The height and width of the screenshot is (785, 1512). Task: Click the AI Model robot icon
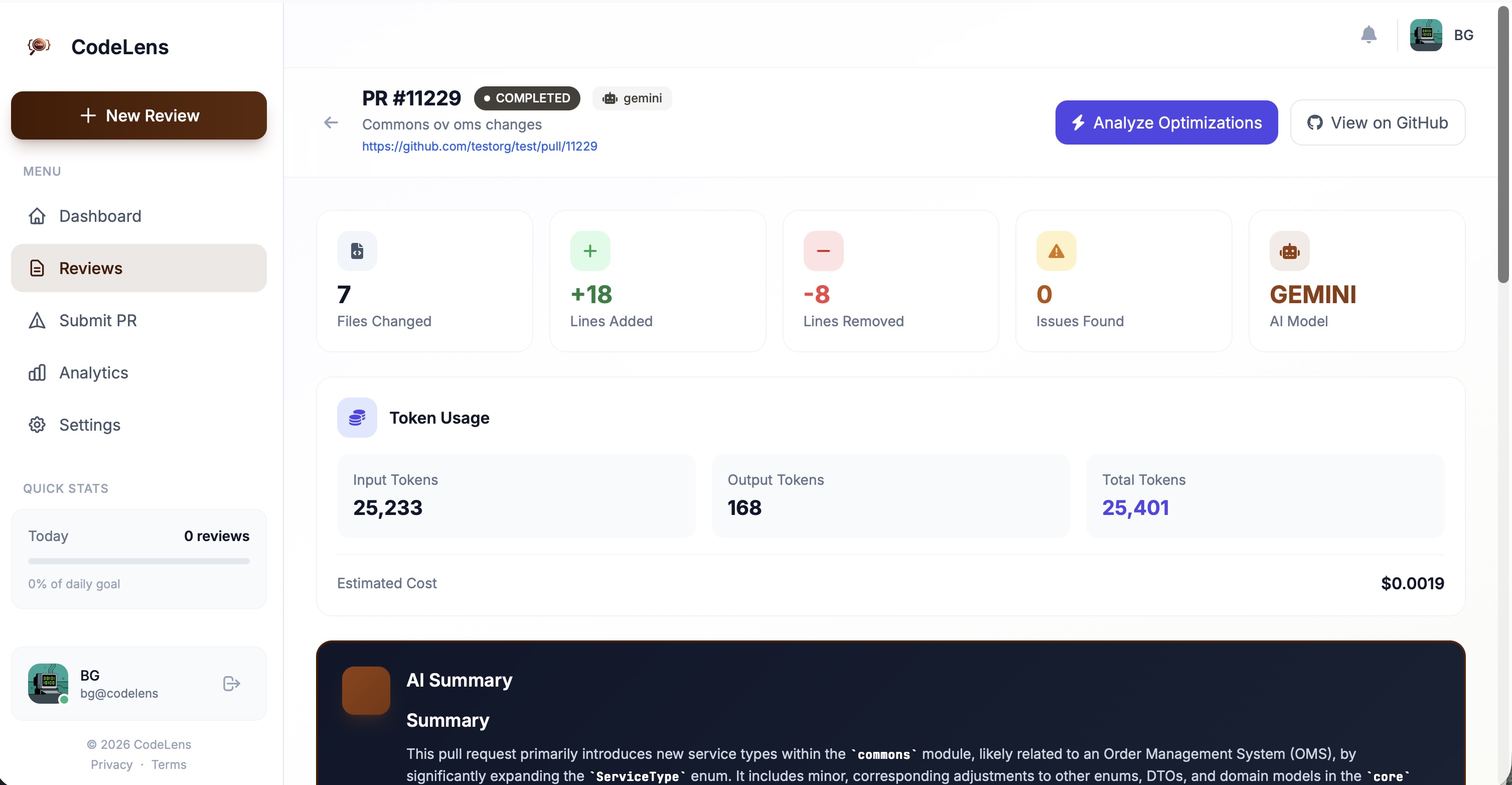pyautogui.click(x=1289, y=250)
